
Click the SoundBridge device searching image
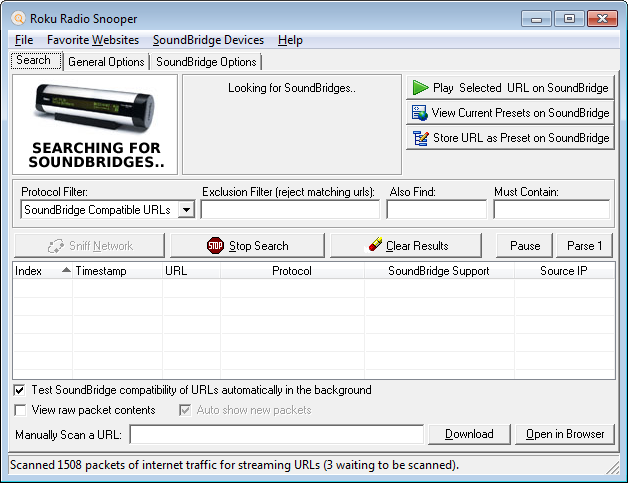coord(95,125)
